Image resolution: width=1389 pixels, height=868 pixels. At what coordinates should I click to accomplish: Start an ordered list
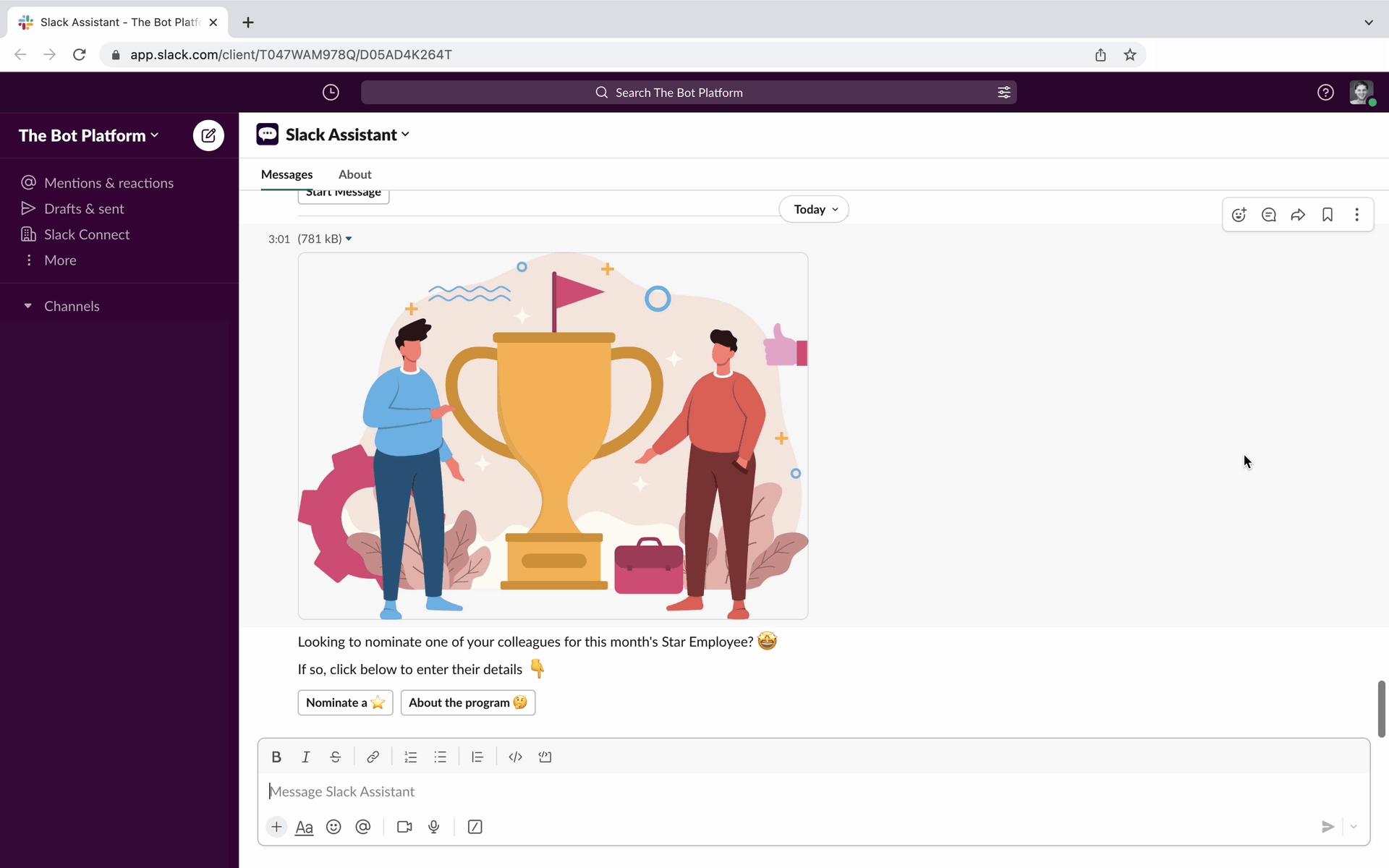(411, 757)
